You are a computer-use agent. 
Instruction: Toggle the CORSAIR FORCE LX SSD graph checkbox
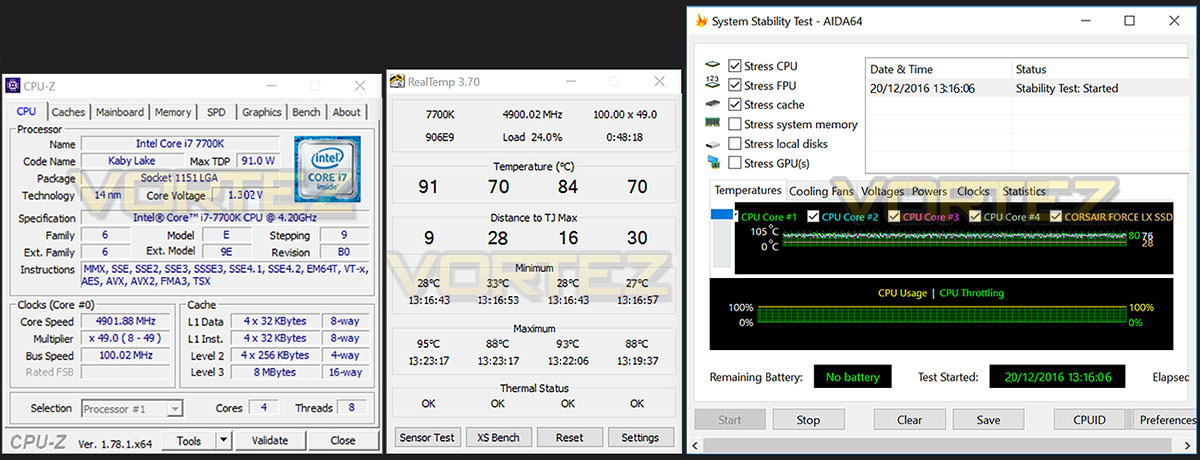point(1055,216)
